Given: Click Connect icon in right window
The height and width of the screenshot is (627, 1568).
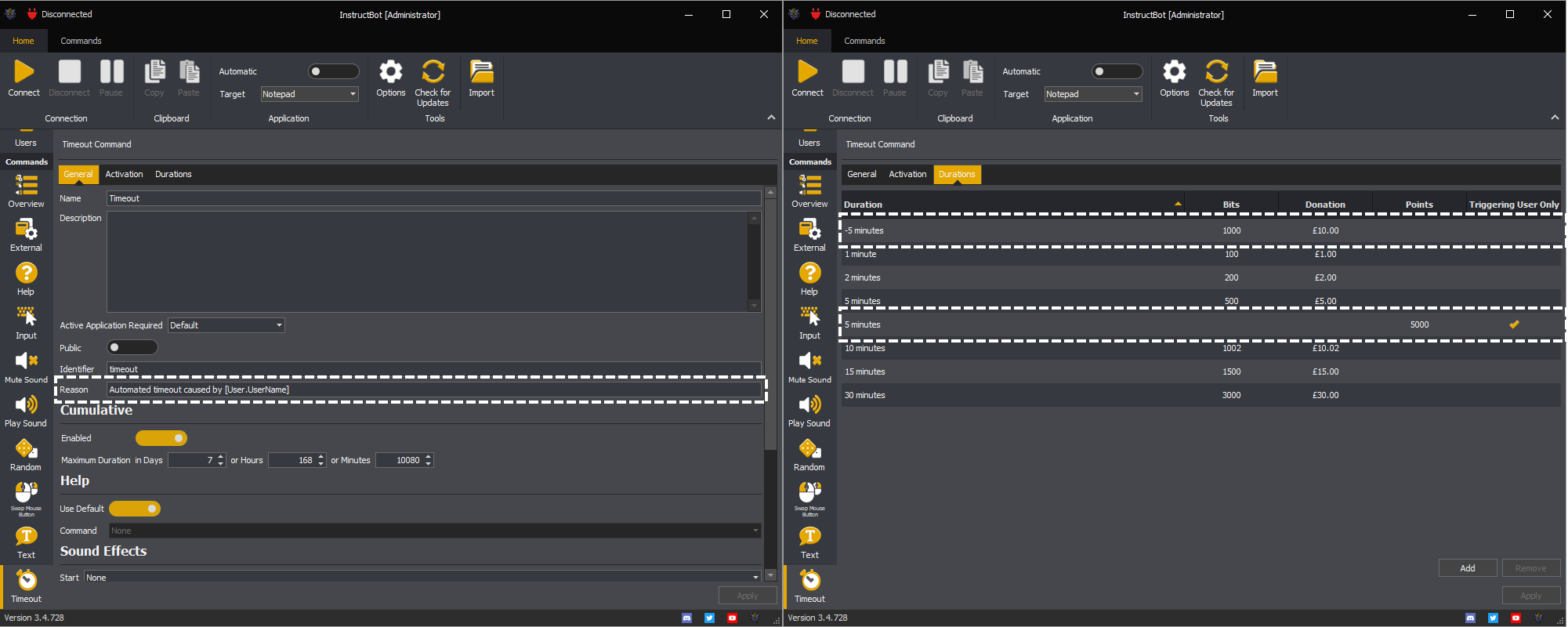Looking at the screenshot, I should [808, 72].
